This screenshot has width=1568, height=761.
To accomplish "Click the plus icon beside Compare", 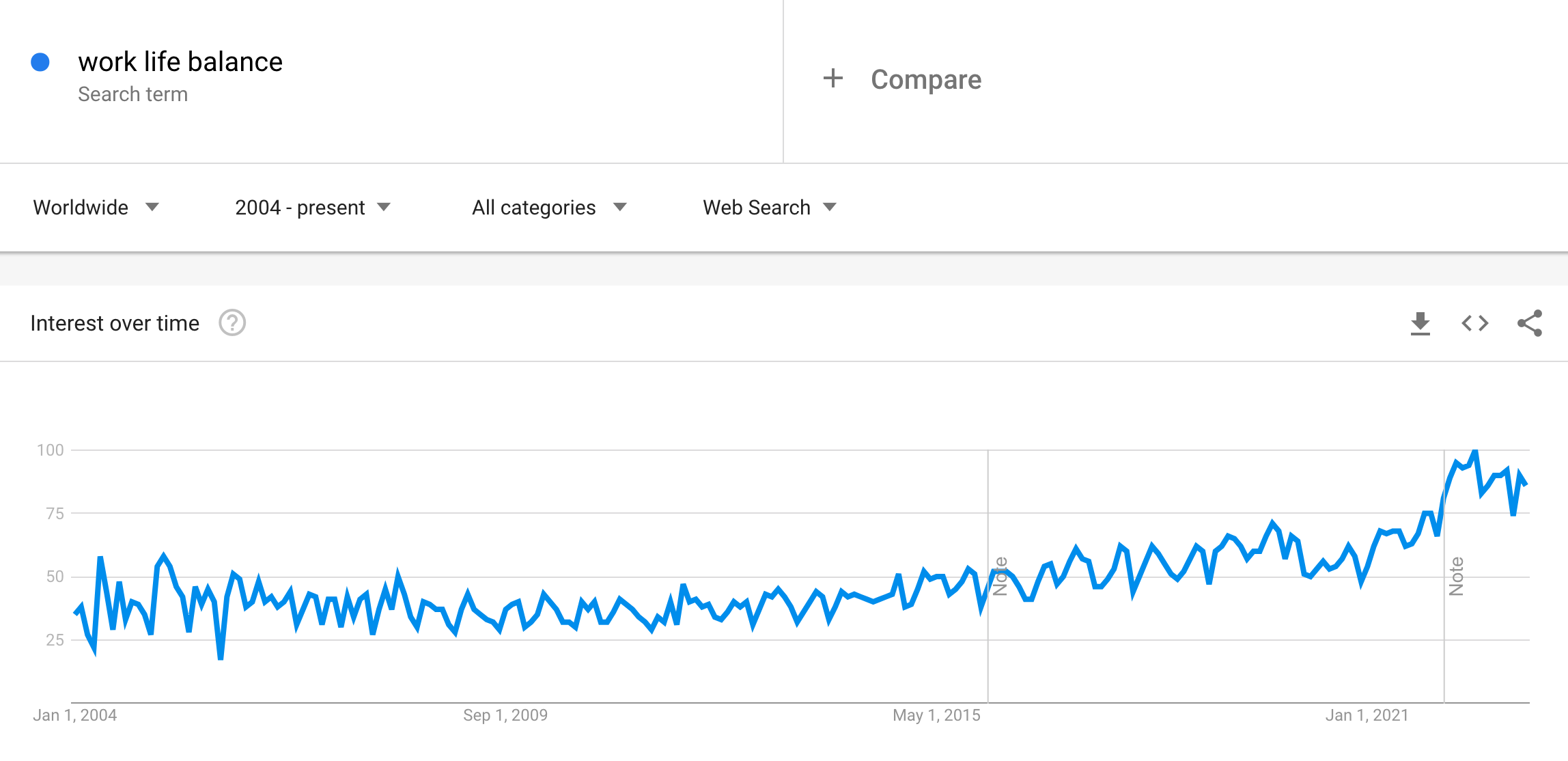I will [x=832, y=79].
